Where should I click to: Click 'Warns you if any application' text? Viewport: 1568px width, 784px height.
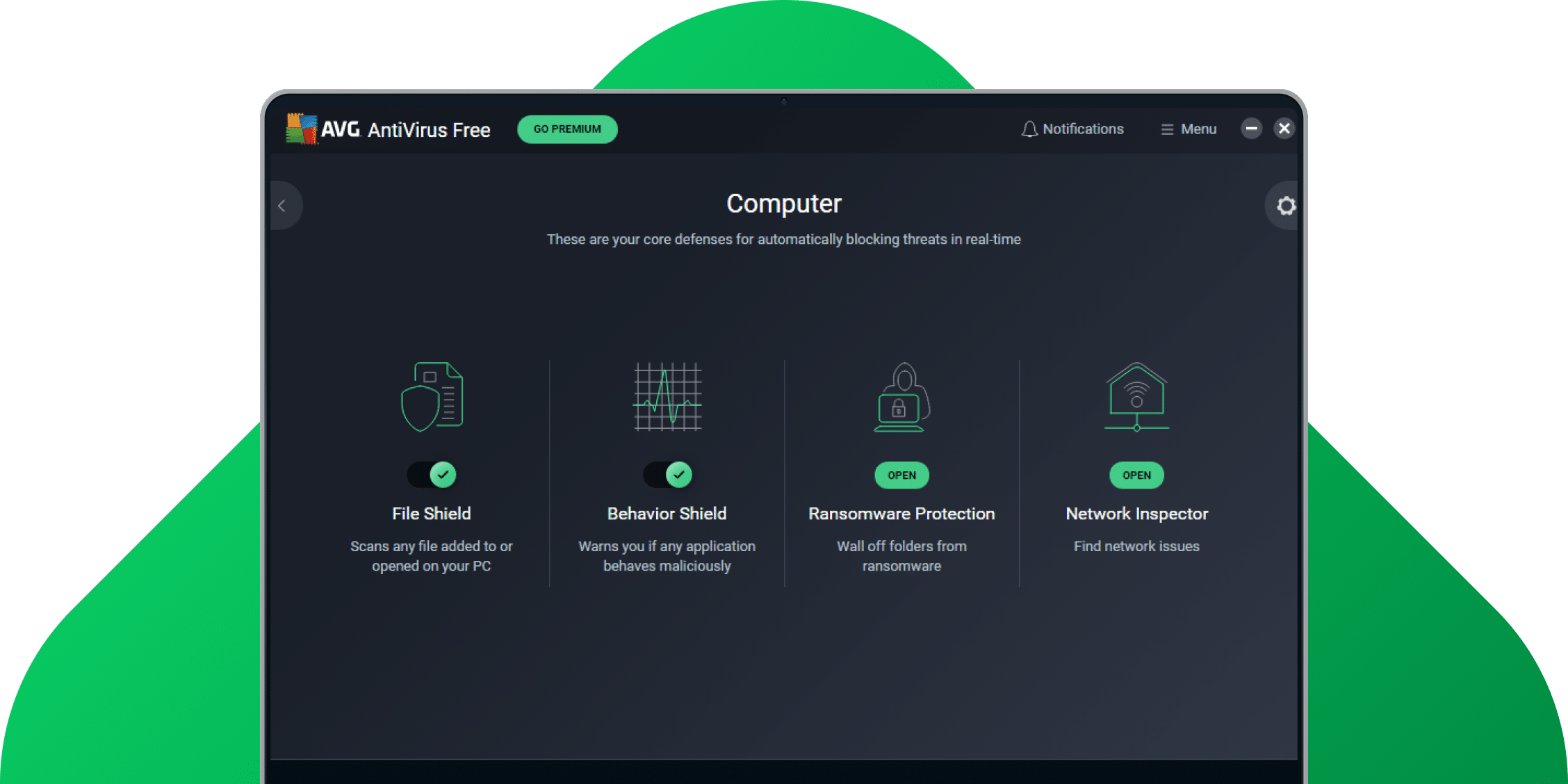click(667, 556)
